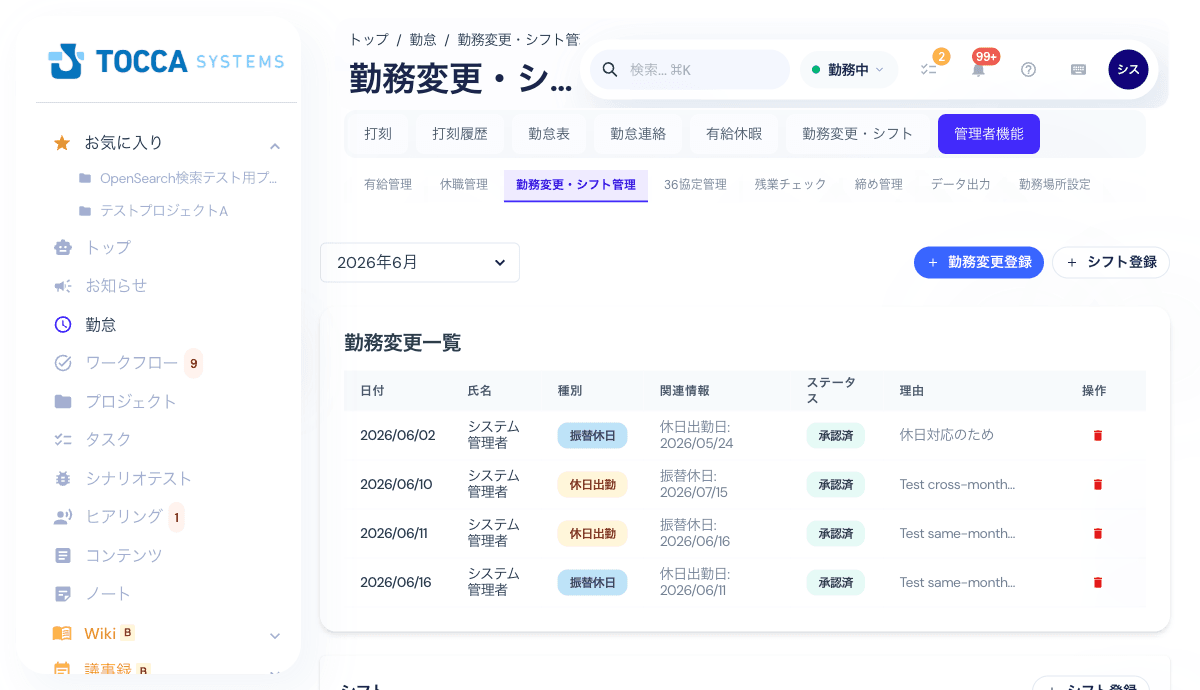This screenshot has height=690, width=1200.
Task: Click checklist icon next to タスク
Action: click(x=63, y=440)
